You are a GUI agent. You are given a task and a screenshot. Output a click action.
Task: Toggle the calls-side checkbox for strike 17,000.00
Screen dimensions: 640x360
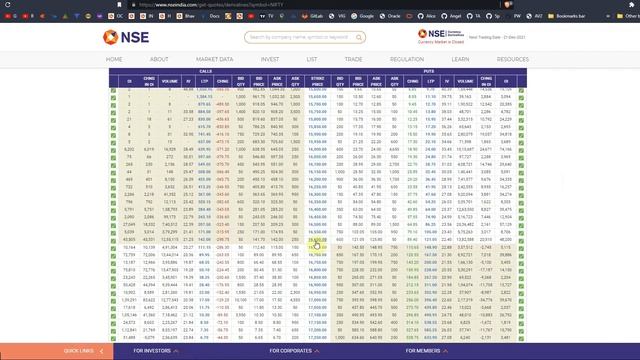click(113, 301)
